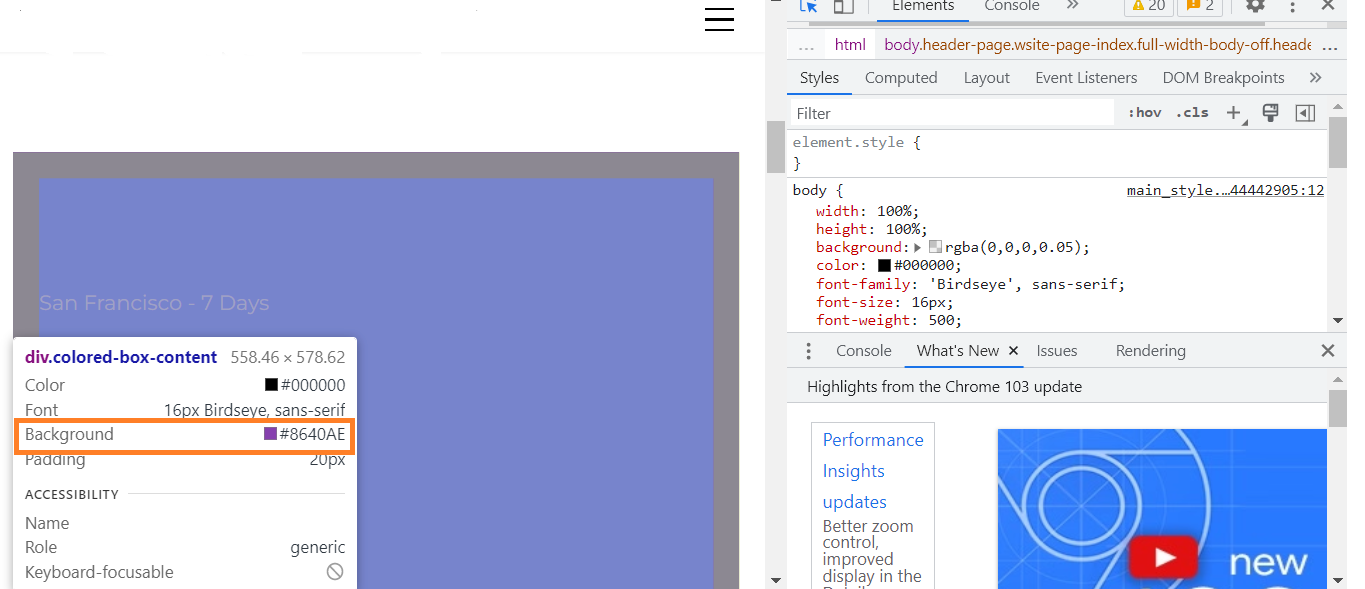Open the DevTools three-dot customize menu

(x=1292, y=7)
